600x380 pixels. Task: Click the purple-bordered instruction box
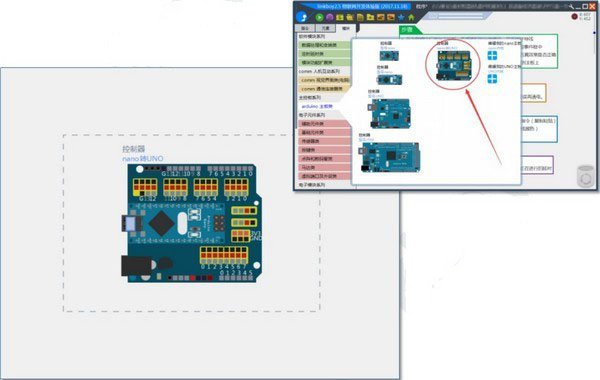click(x=537, y=165)
